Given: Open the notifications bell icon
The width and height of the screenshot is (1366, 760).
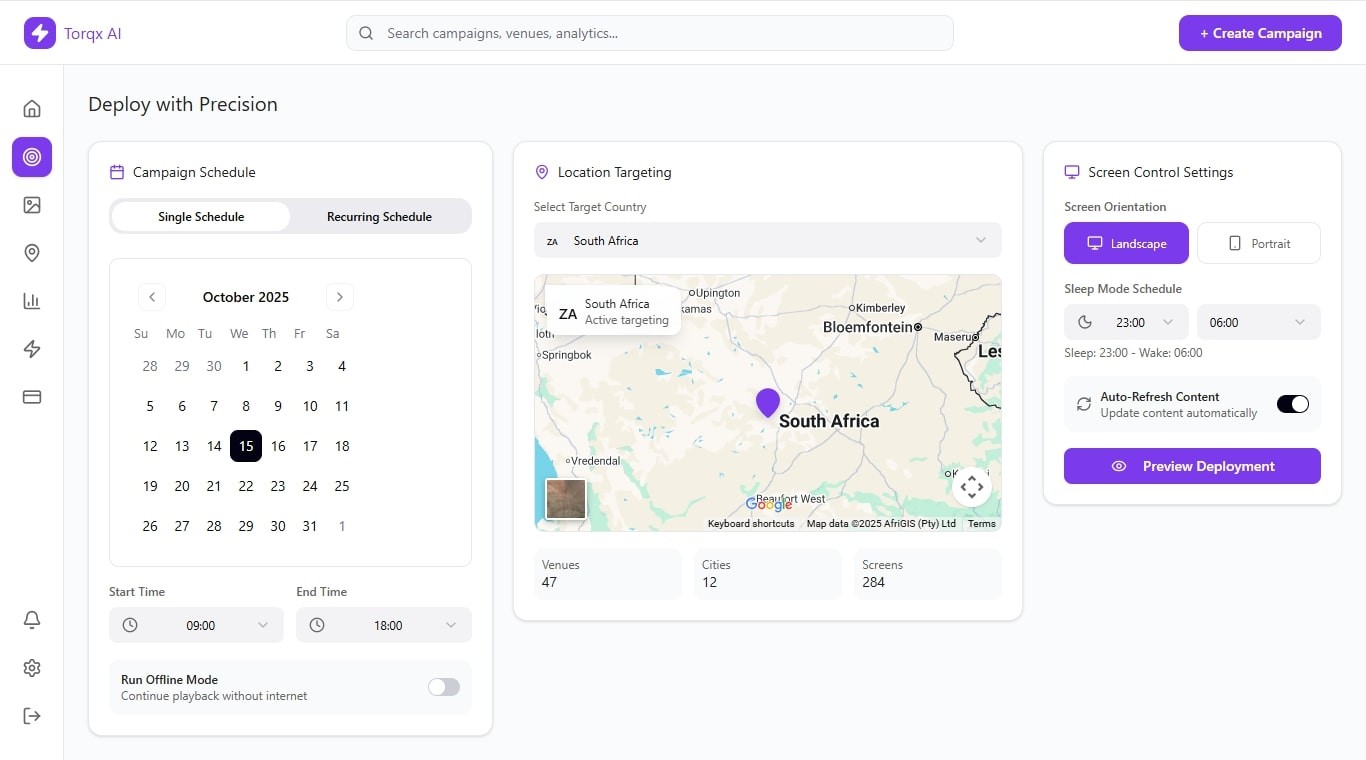Looking at the screenshot, I should tap(32, 620).
